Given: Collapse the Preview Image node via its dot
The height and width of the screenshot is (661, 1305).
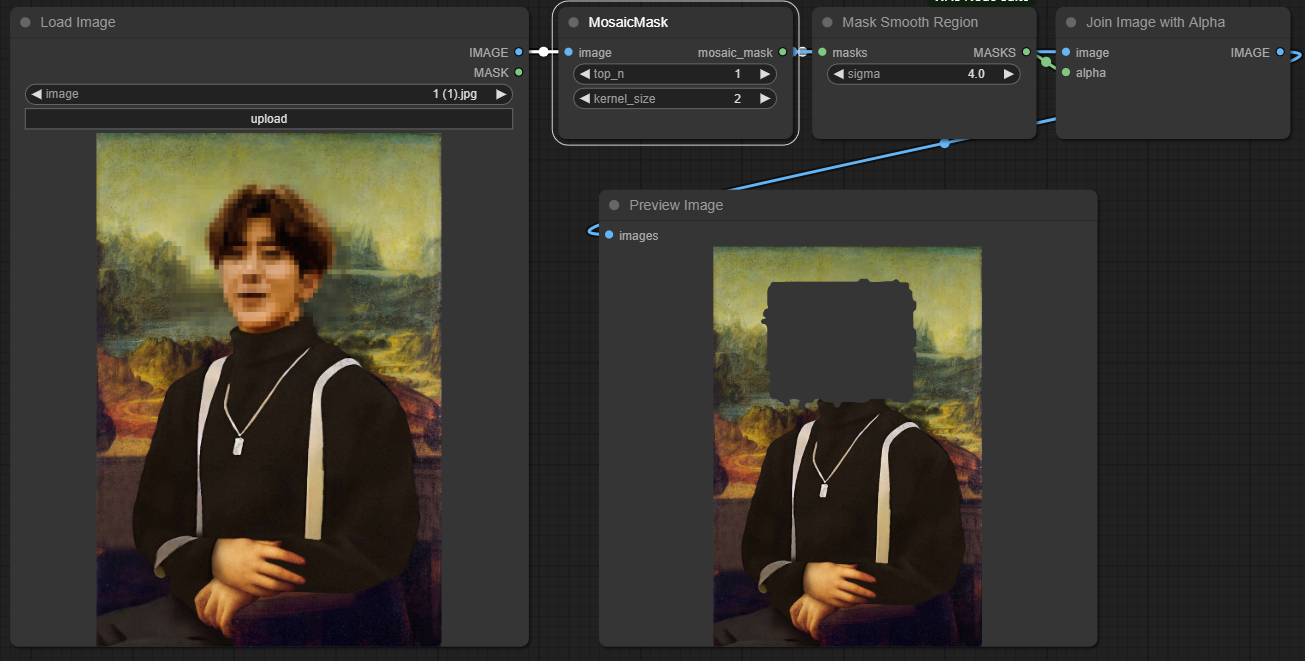Looking at the screenshot, I should point(614,205).
